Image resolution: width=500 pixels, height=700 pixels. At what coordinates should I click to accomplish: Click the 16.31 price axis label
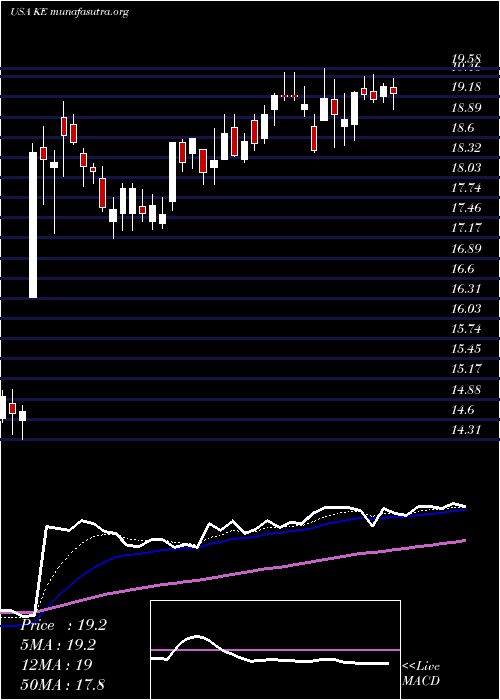click(x=466, y=288)
